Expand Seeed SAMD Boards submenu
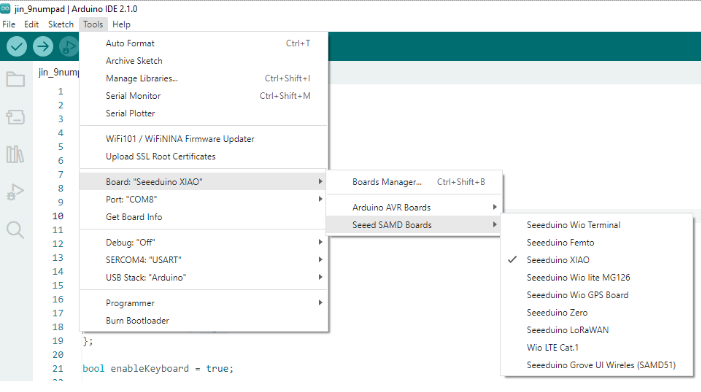Screen dimensions: 701x392 (414, 225)
